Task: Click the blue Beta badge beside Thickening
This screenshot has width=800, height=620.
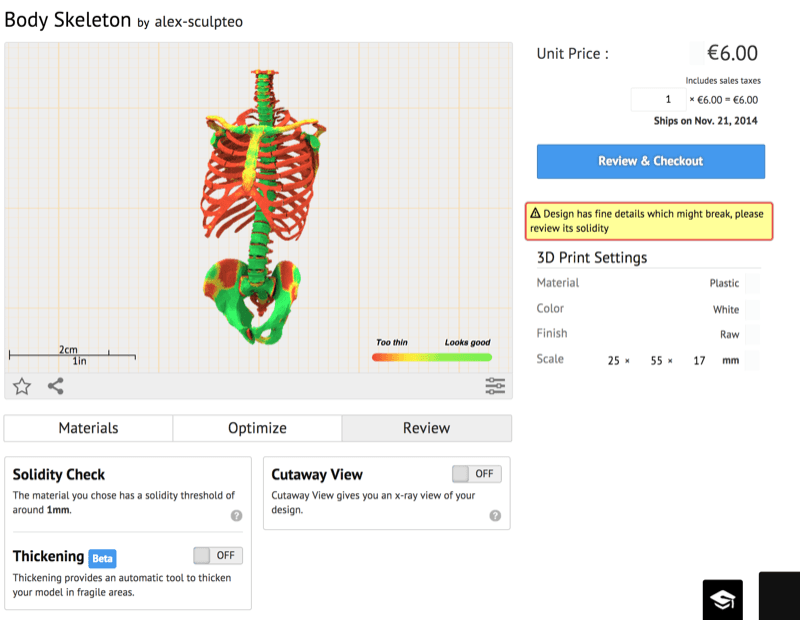Action: (102, 558)
